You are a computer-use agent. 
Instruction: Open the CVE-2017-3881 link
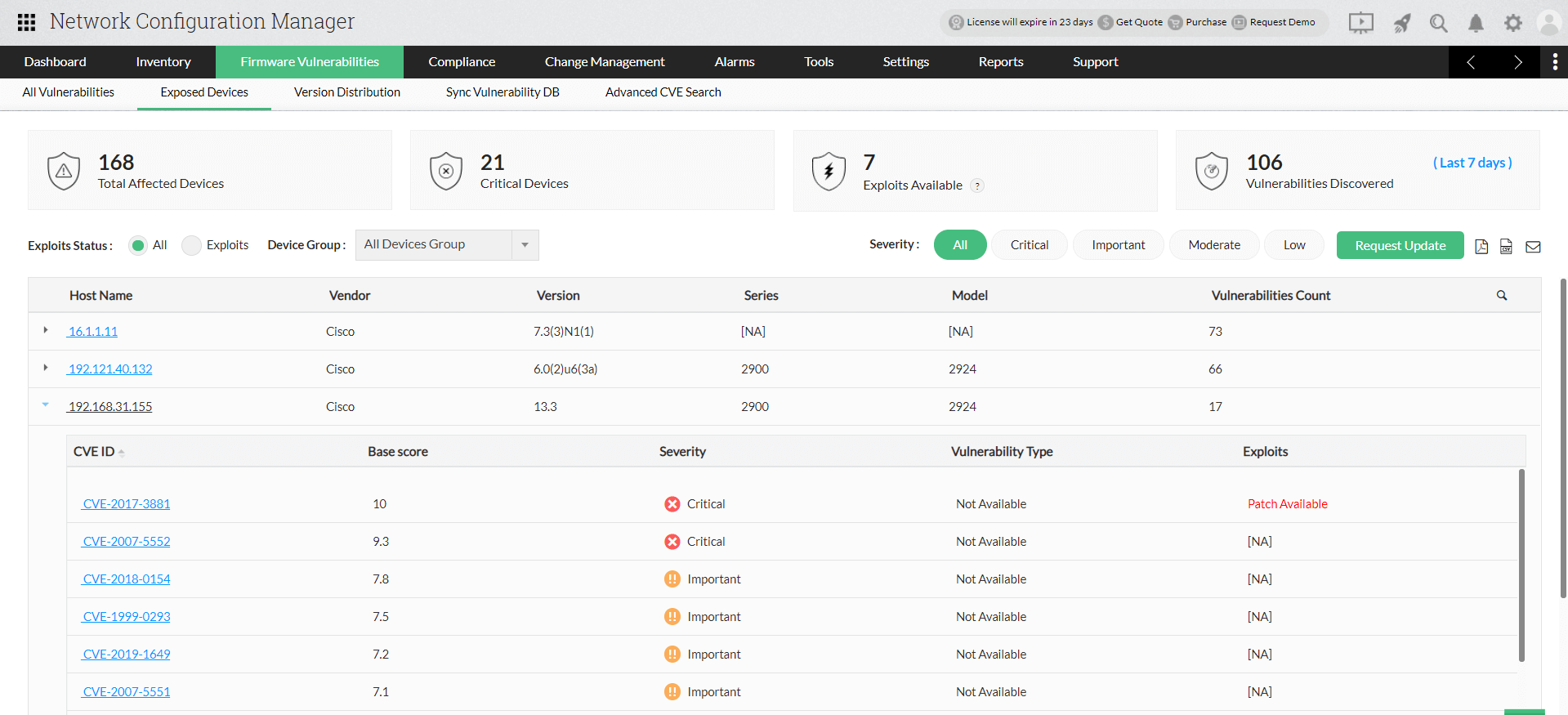[x=127, y=504]
